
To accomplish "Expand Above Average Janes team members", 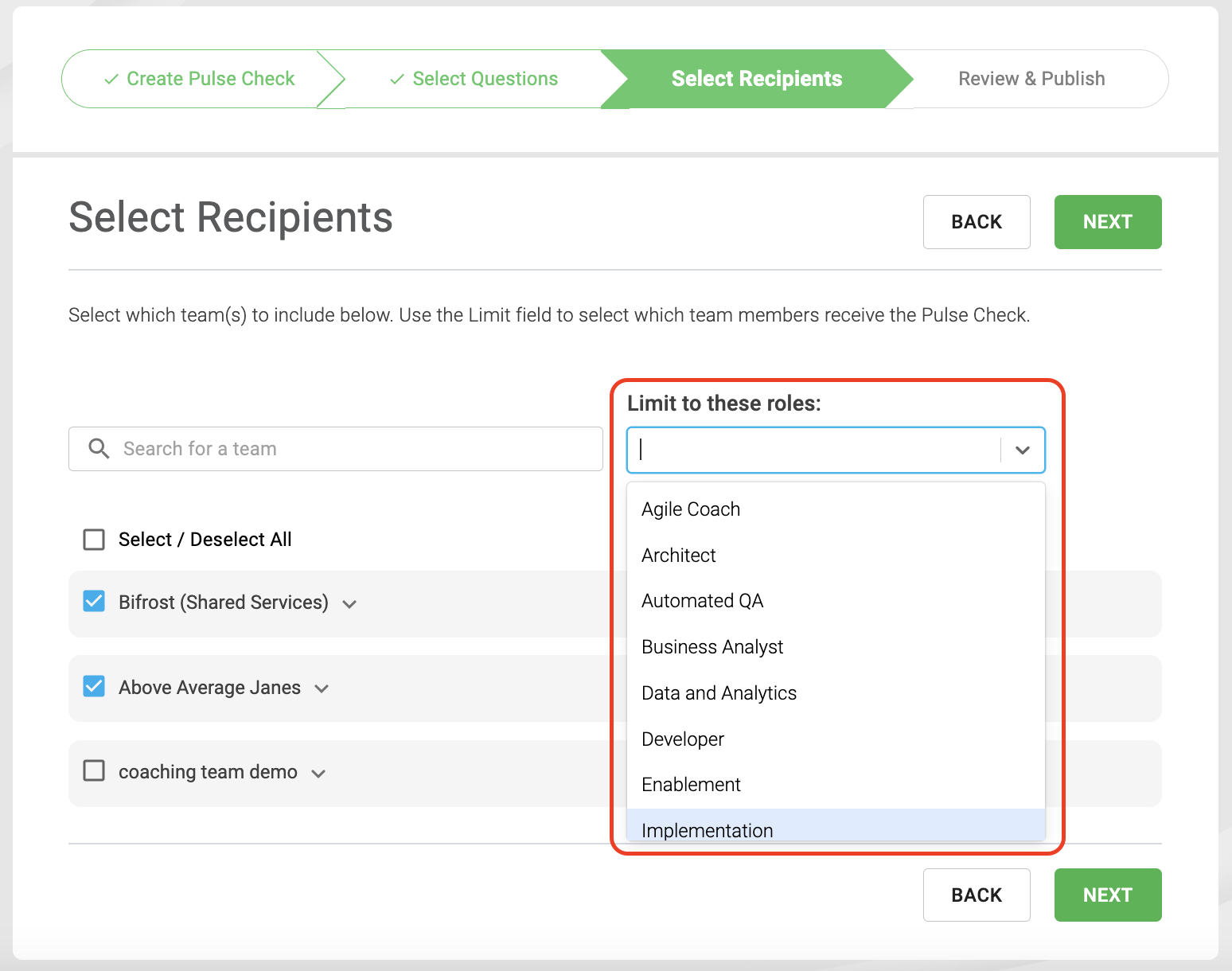I will (x=322, y=688).
